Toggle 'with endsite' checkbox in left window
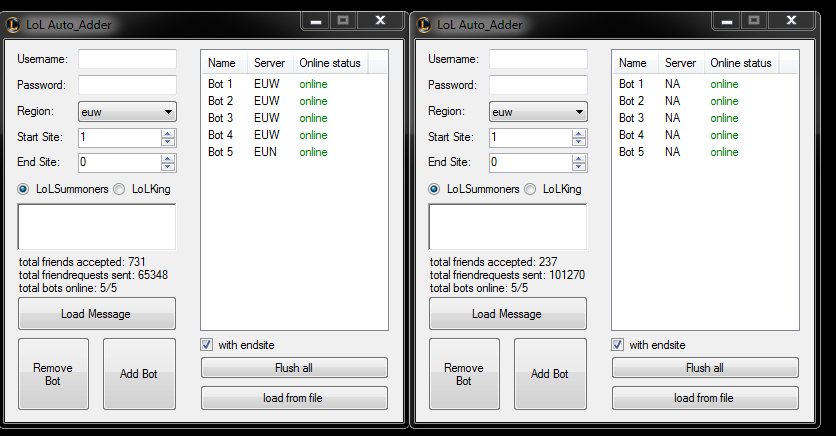The height and width of the screenshot is (436, 836). point(207,345)
